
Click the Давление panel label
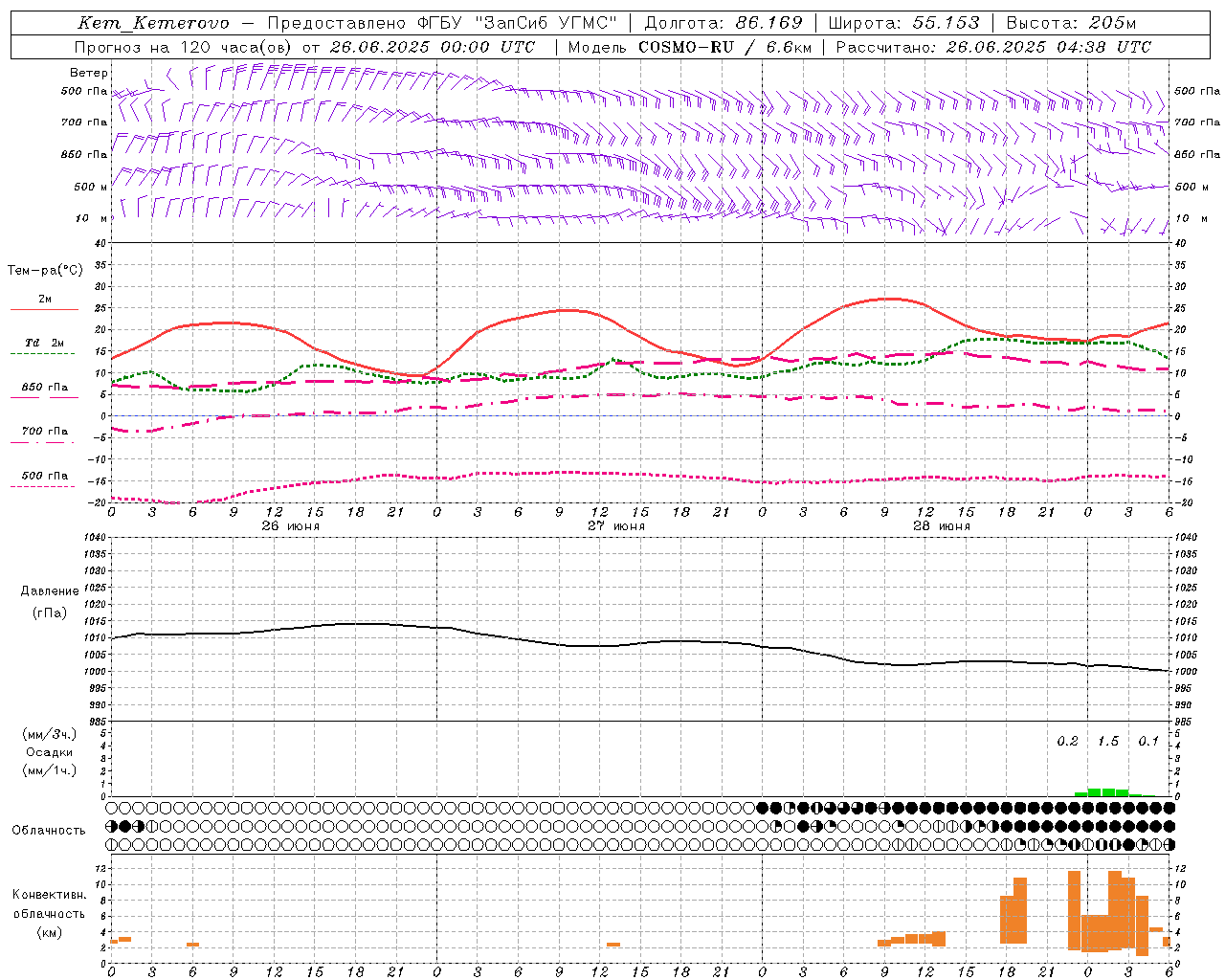[49, 591]
